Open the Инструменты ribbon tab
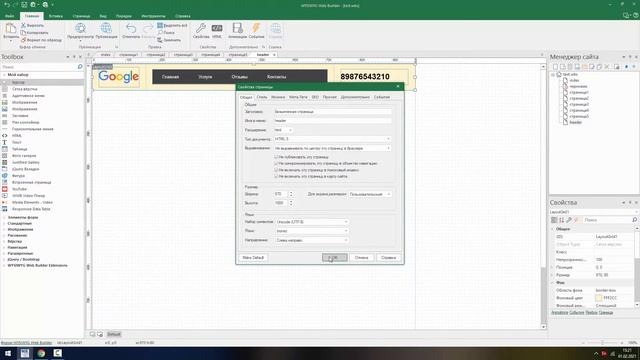The width and height of the screenshot is (640, 360). (x=153, y=16)
